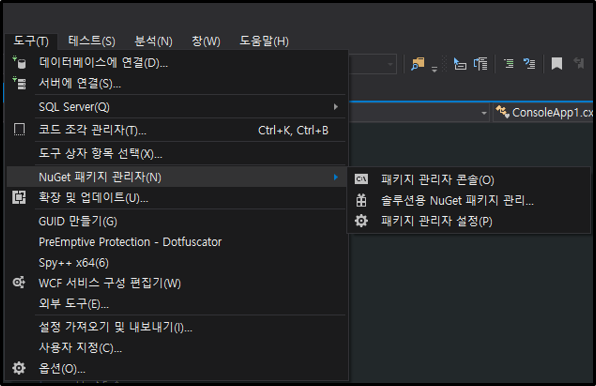The image size is (596, 386).
Task: Uncomment the selected lines
Action: tap(529, 63)
